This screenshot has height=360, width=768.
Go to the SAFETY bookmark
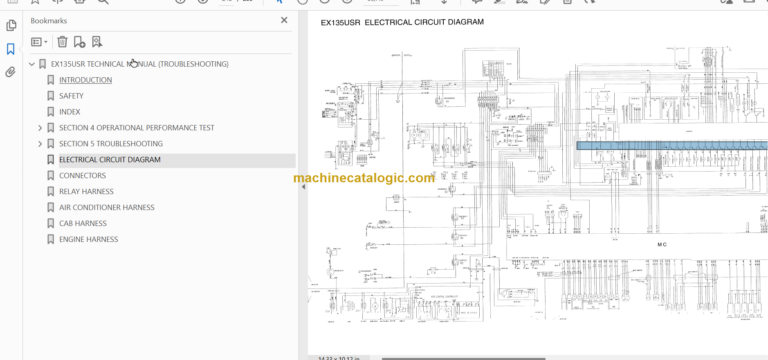coord(72,96)
